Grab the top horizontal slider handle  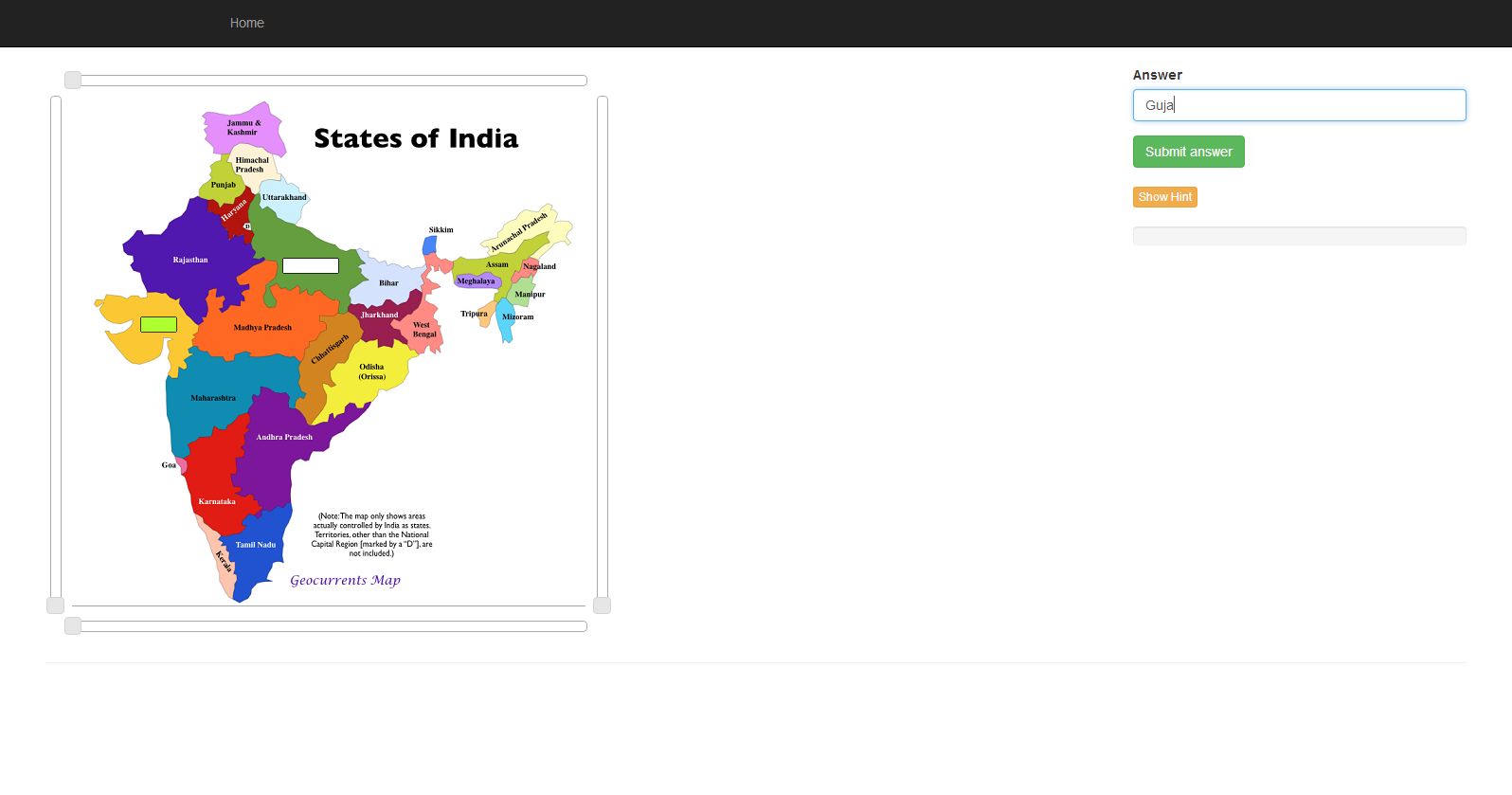[73, 80]
